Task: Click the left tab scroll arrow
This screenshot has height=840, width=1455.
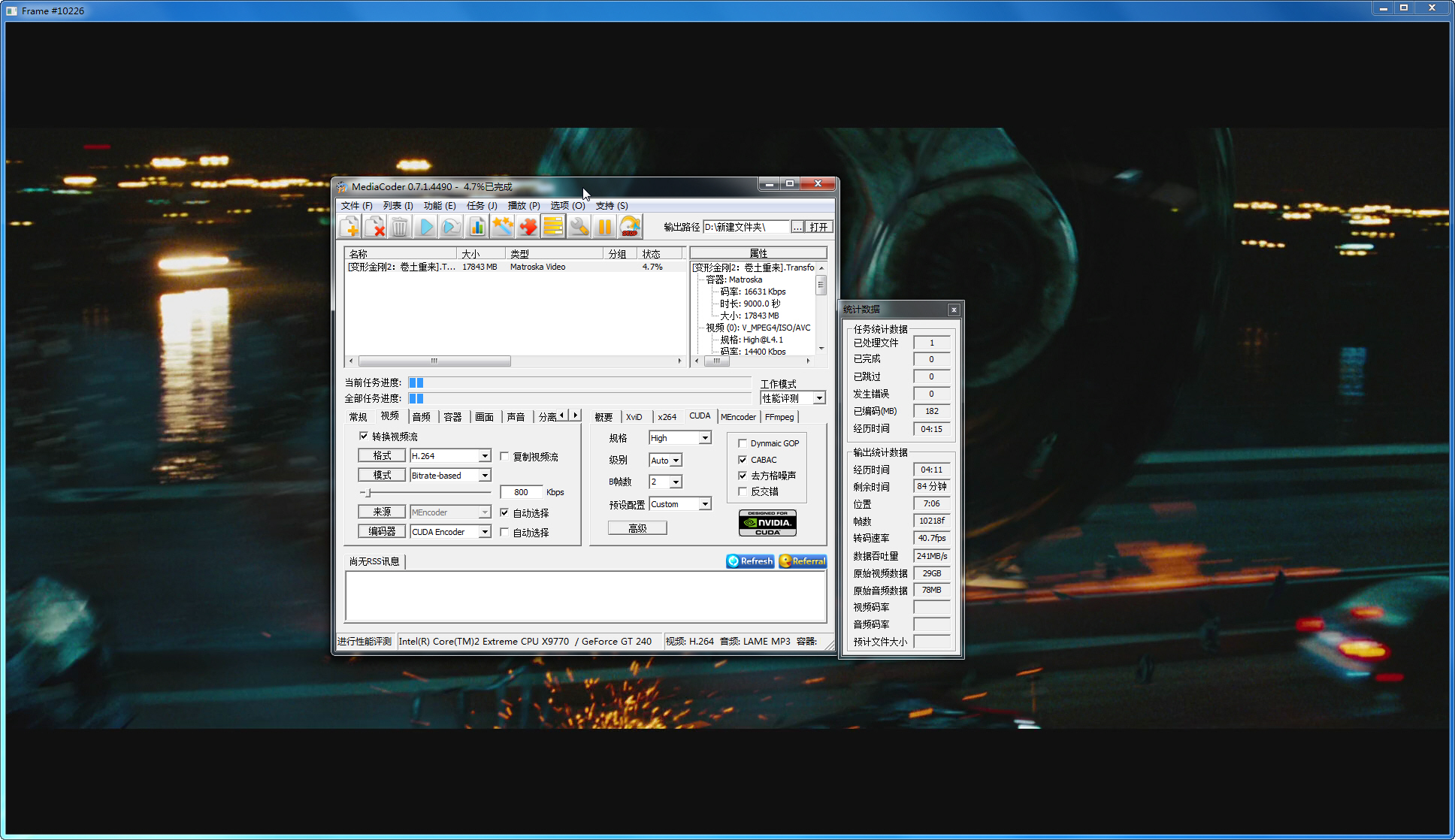Action: click(561, 415)
